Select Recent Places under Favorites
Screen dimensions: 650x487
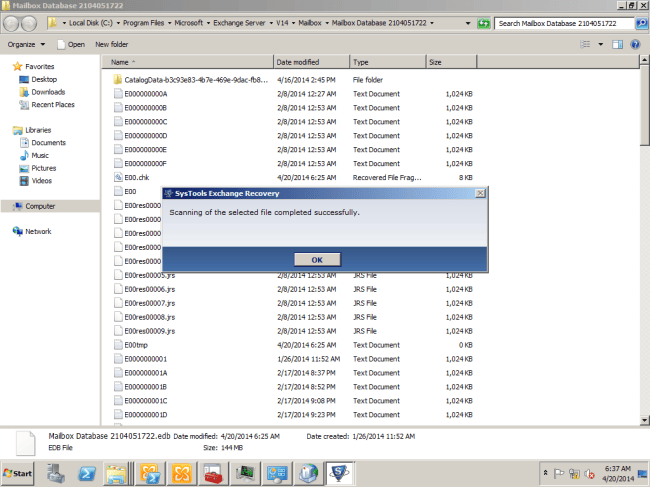point(53,105)
